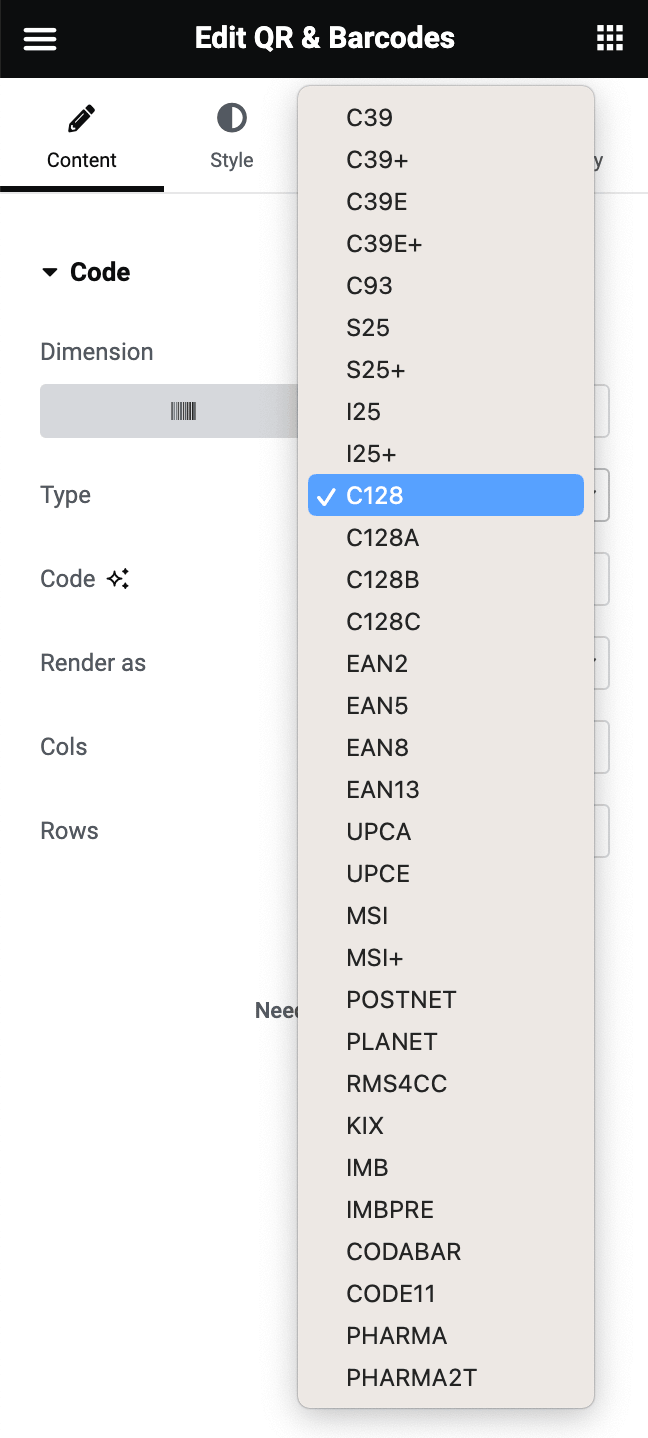Screen dimensions: 648x1438
Task: Choose C128B from the list
Action: 383,580
